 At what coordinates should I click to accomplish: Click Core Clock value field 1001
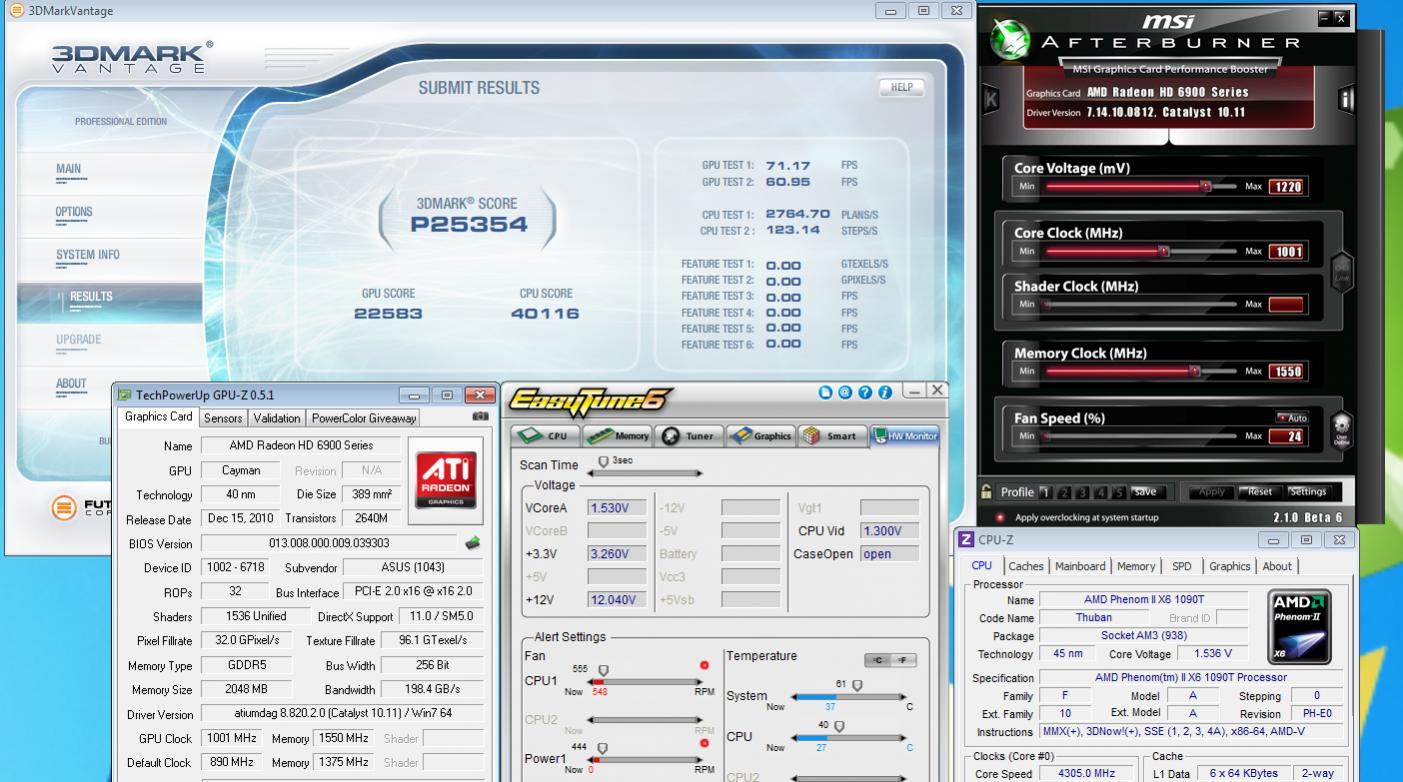click(x=1287, y=251)
